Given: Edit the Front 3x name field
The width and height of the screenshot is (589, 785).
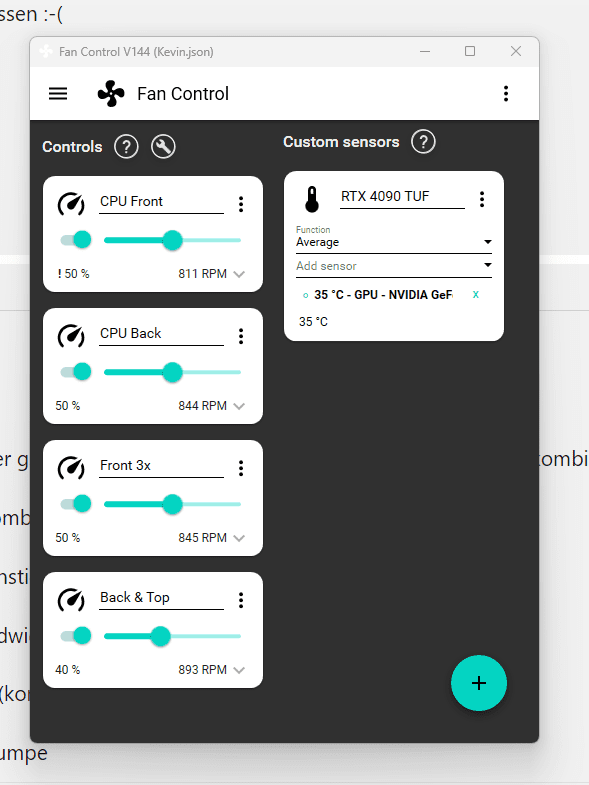Looking at the screenshot, I should (x=161, y=467).
